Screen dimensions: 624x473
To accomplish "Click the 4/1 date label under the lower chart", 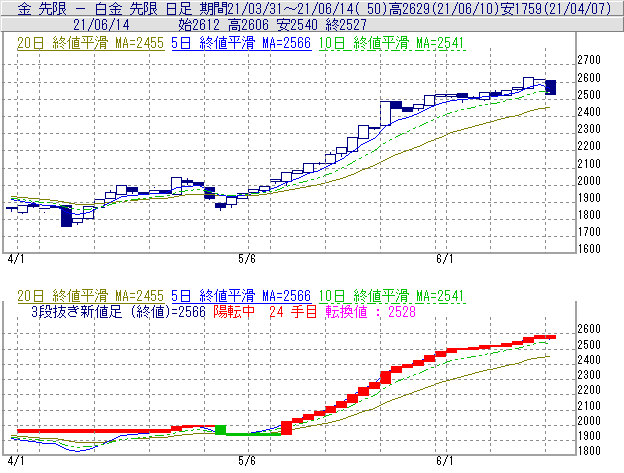I will pos(16,461).
